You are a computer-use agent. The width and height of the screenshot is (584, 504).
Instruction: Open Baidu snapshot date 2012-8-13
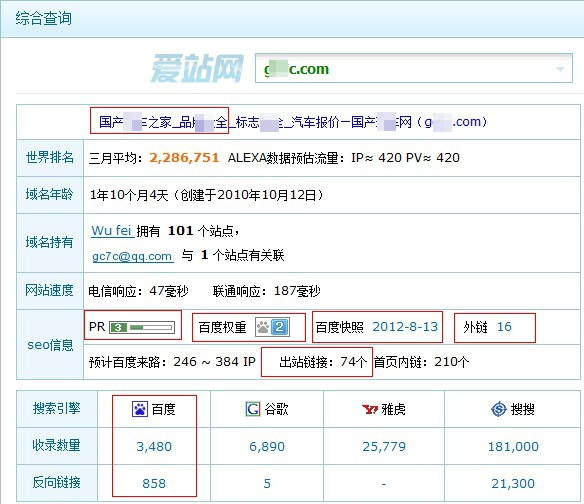click(x=405, y=327)
